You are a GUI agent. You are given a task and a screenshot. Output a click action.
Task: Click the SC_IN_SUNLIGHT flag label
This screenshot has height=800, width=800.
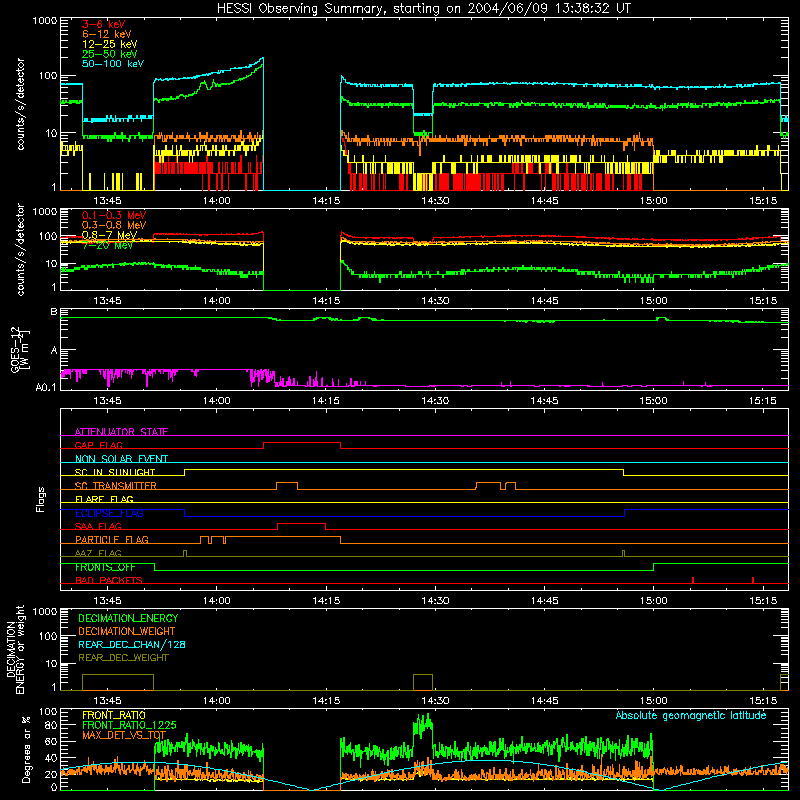pyautogui.click(x=115, y=472)
